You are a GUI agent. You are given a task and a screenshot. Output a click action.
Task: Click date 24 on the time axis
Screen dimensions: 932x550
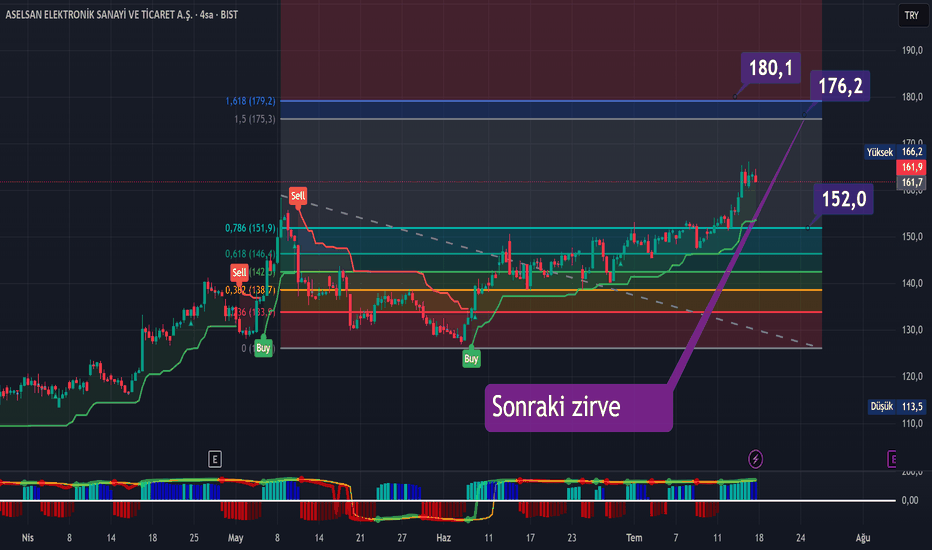801,538
